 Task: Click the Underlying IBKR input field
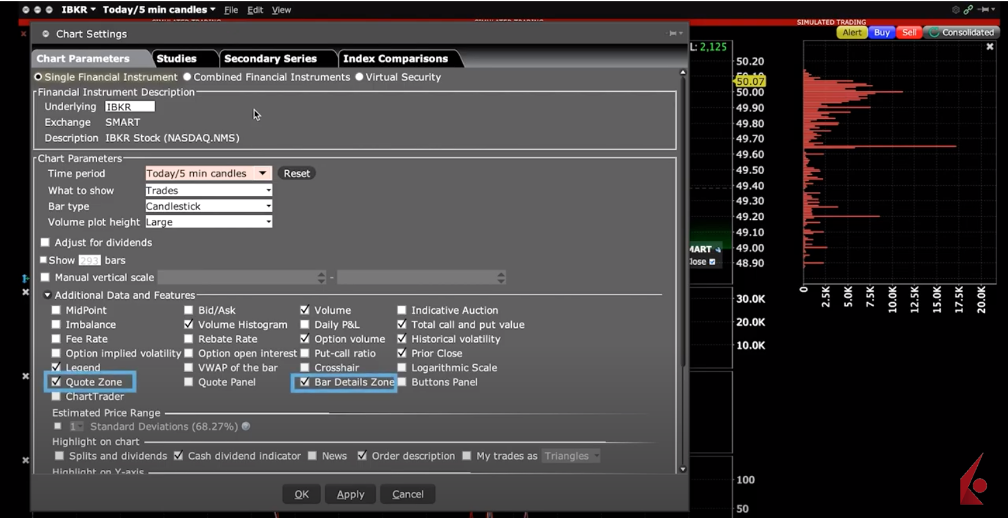(129, 106)
